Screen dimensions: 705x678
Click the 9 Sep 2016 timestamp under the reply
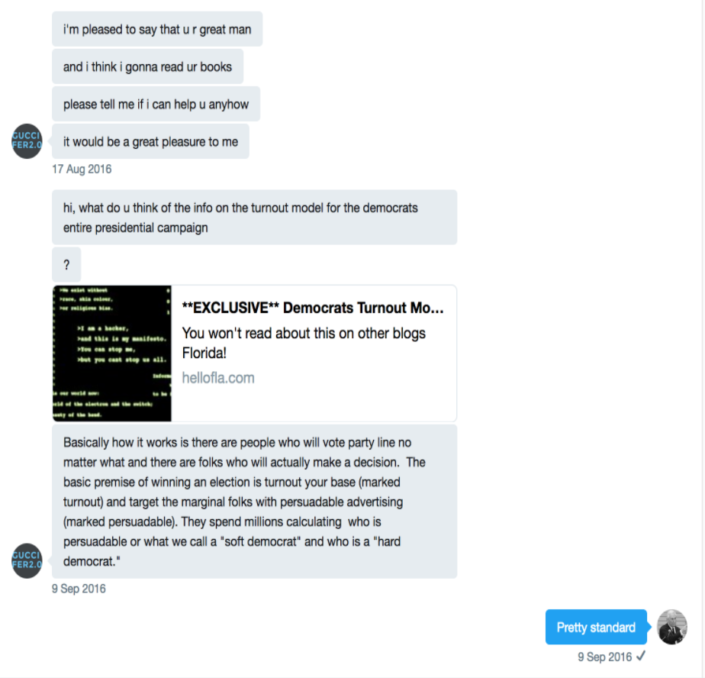pyautogui.click(x=605, y=656)
